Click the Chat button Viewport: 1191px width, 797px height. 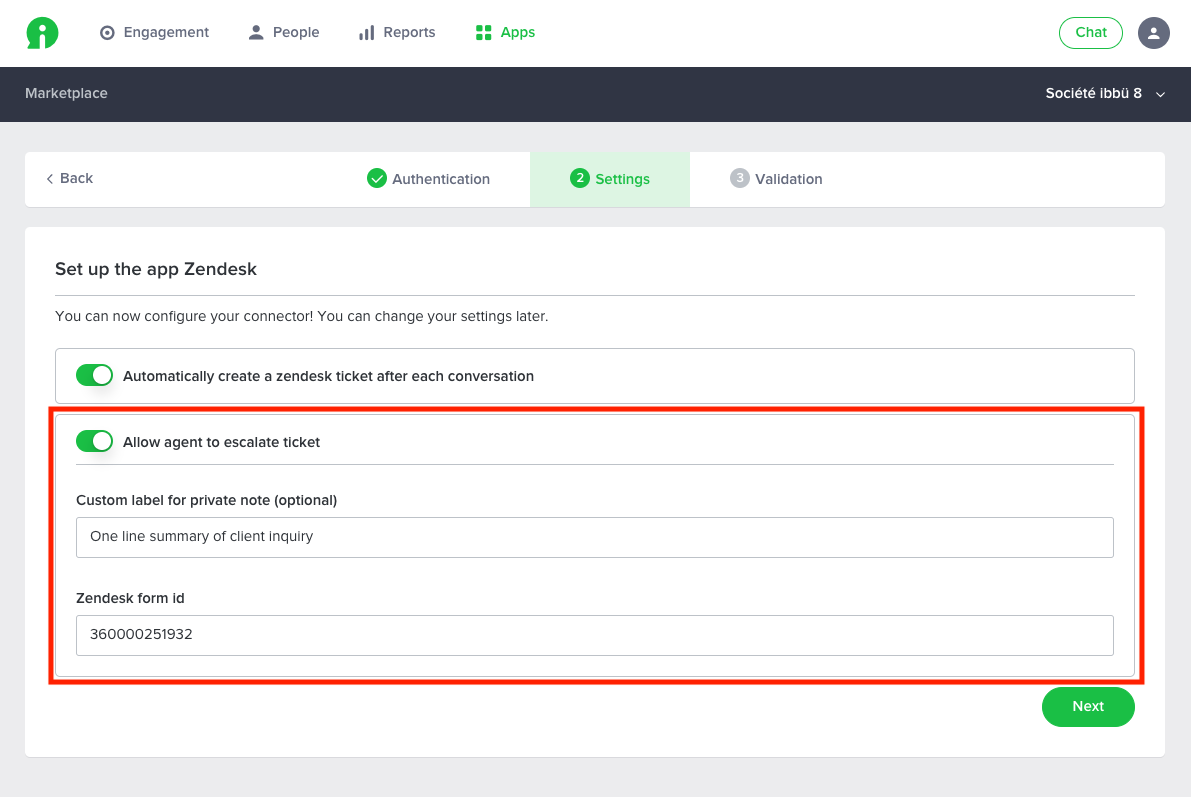(1091, 33)
